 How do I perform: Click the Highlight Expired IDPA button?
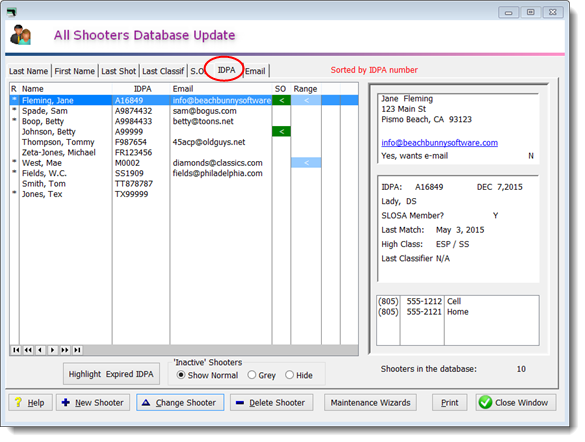111,374
